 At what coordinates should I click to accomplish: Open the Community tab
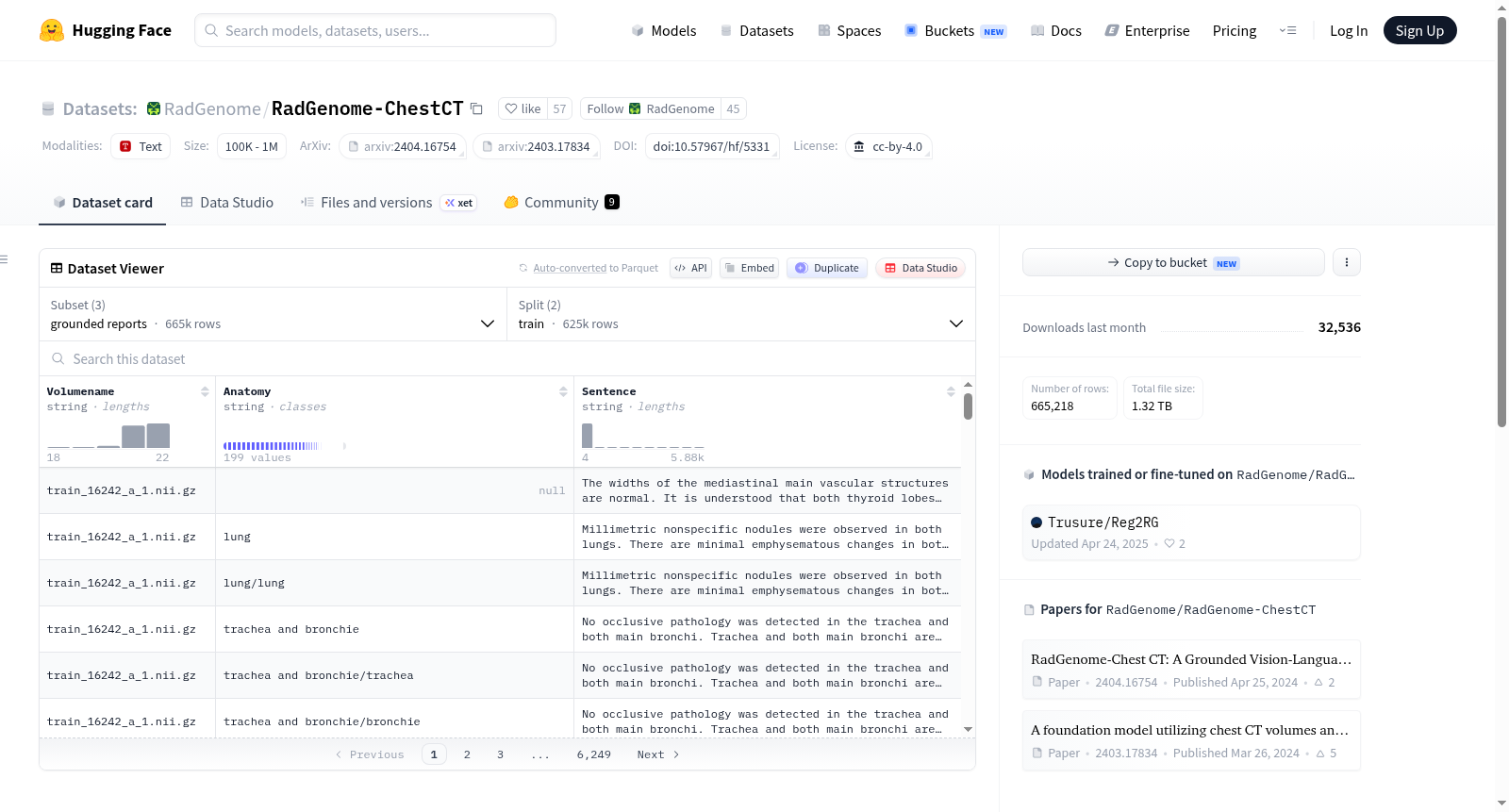click(x=561, y=202)
